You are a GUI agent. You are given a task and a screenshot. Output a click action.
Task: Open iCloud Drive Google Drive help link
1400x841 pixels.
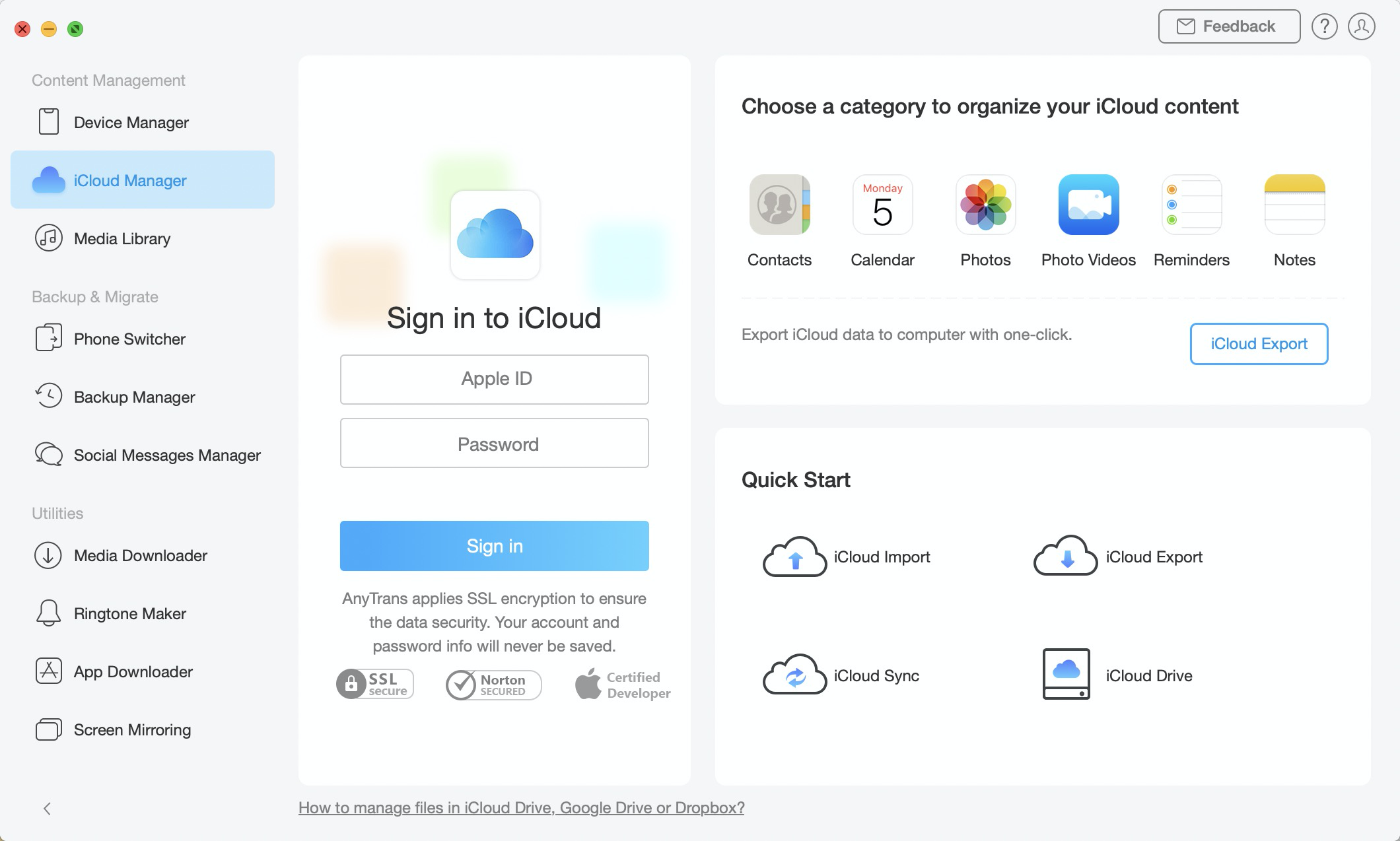tap(522, 806)
